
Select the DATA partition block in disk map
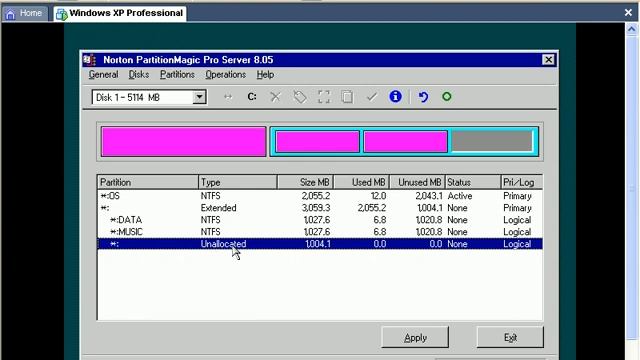[x=317, y=142]
